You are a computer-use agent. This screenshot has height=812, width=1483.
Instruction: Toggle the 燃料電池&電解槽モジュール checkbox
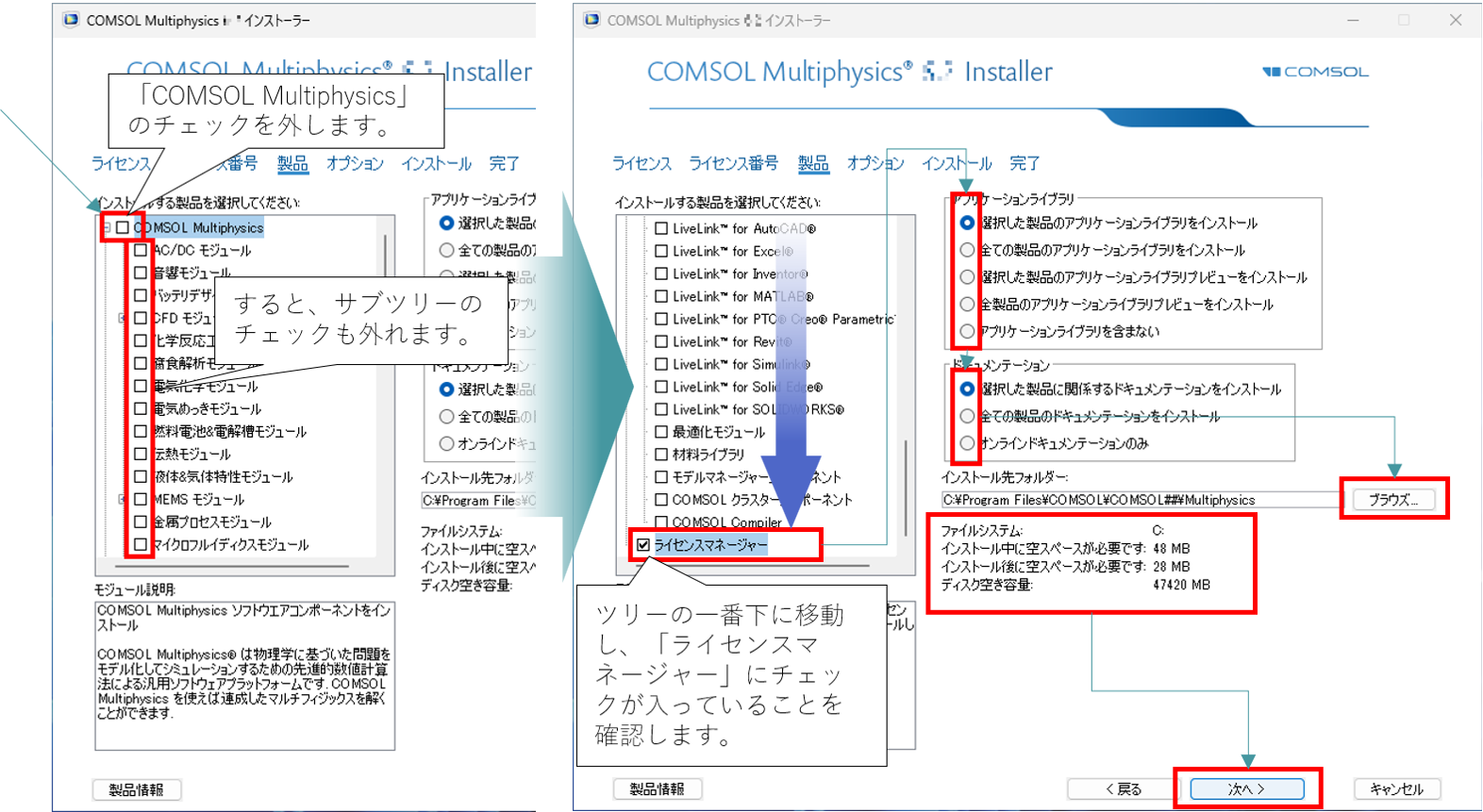point(141,432)
